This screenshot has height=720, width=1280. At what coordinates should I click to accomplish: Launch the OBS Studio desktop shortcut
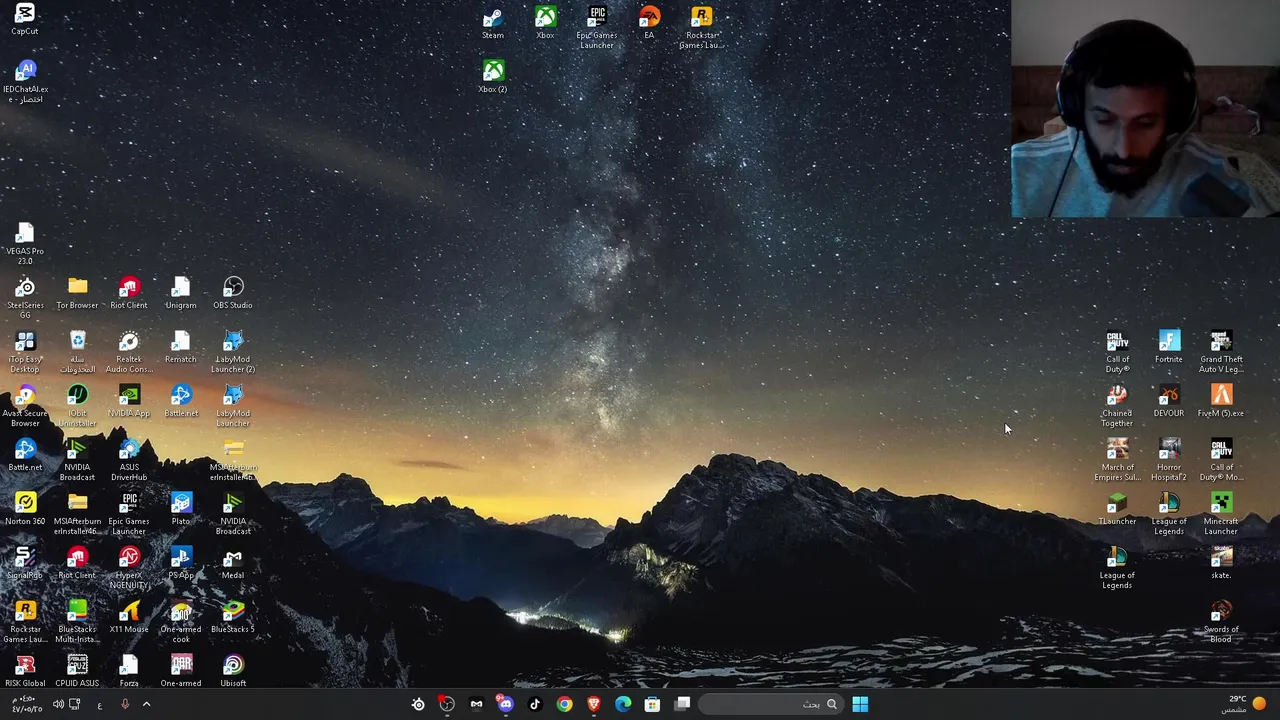233,292
